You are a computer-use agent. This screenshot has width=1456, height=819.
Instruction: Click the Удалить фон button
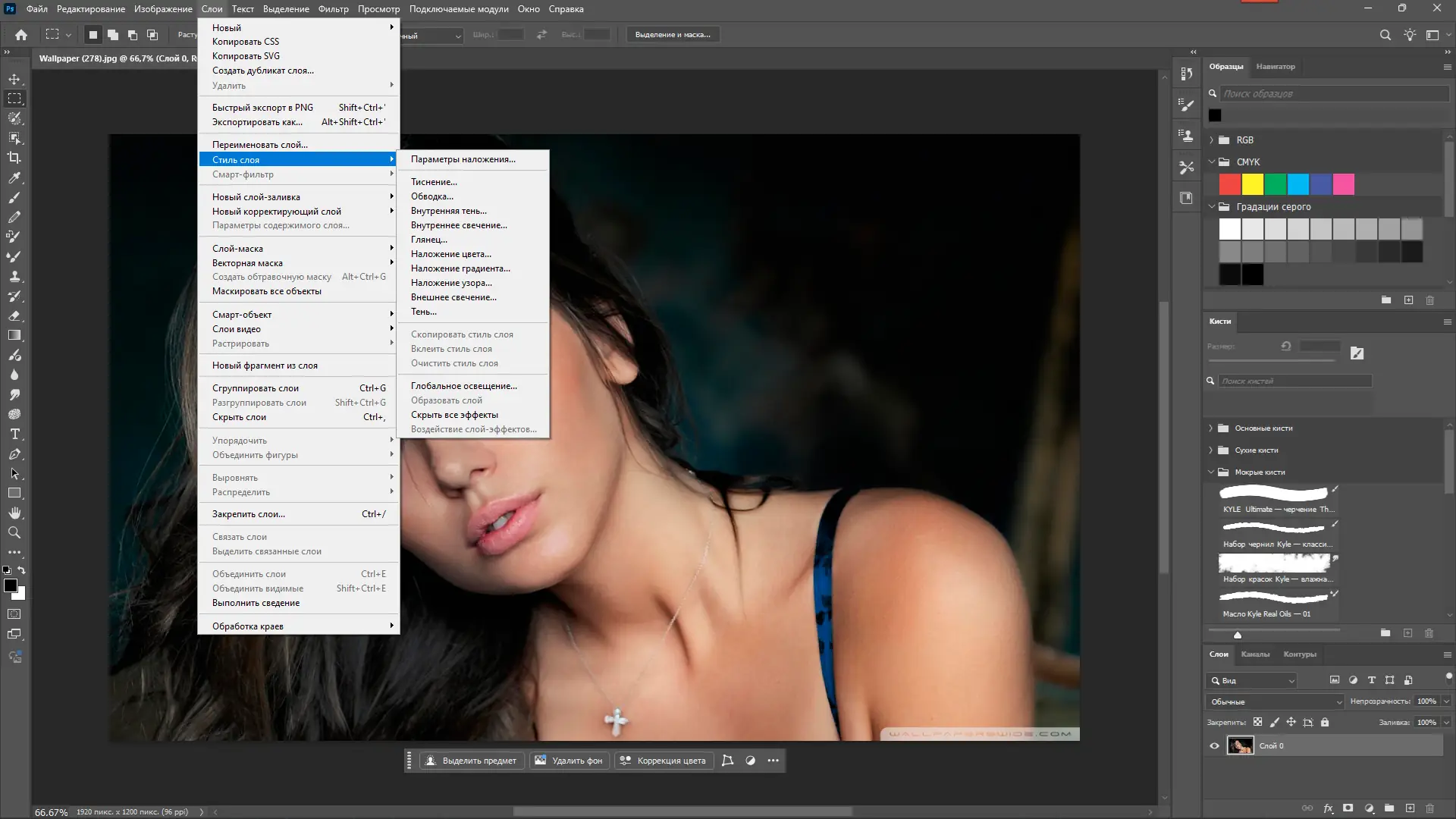tap(569, 761)
